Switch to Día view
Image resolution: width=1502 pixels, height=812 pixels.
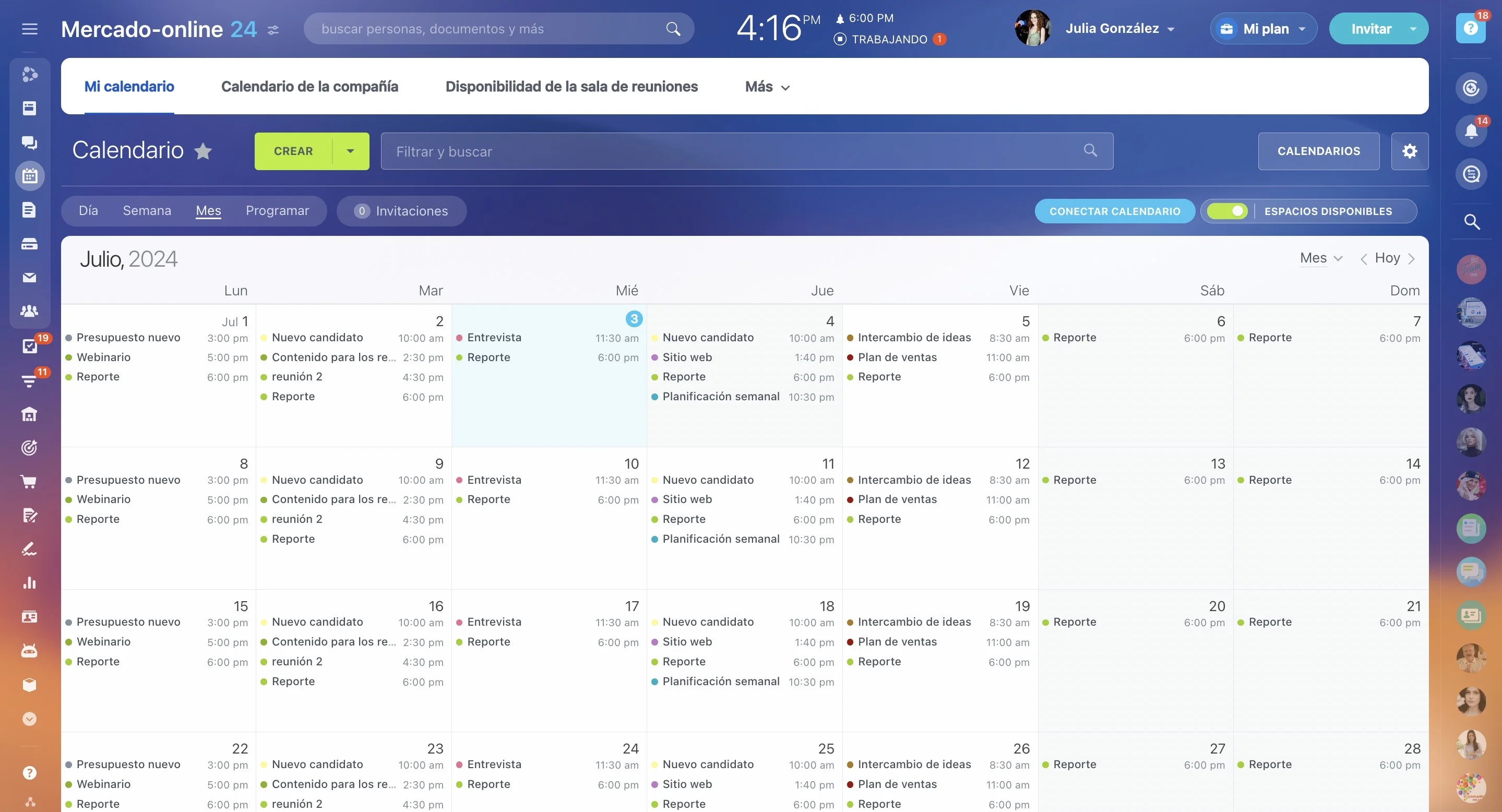(x=89, y=210)
